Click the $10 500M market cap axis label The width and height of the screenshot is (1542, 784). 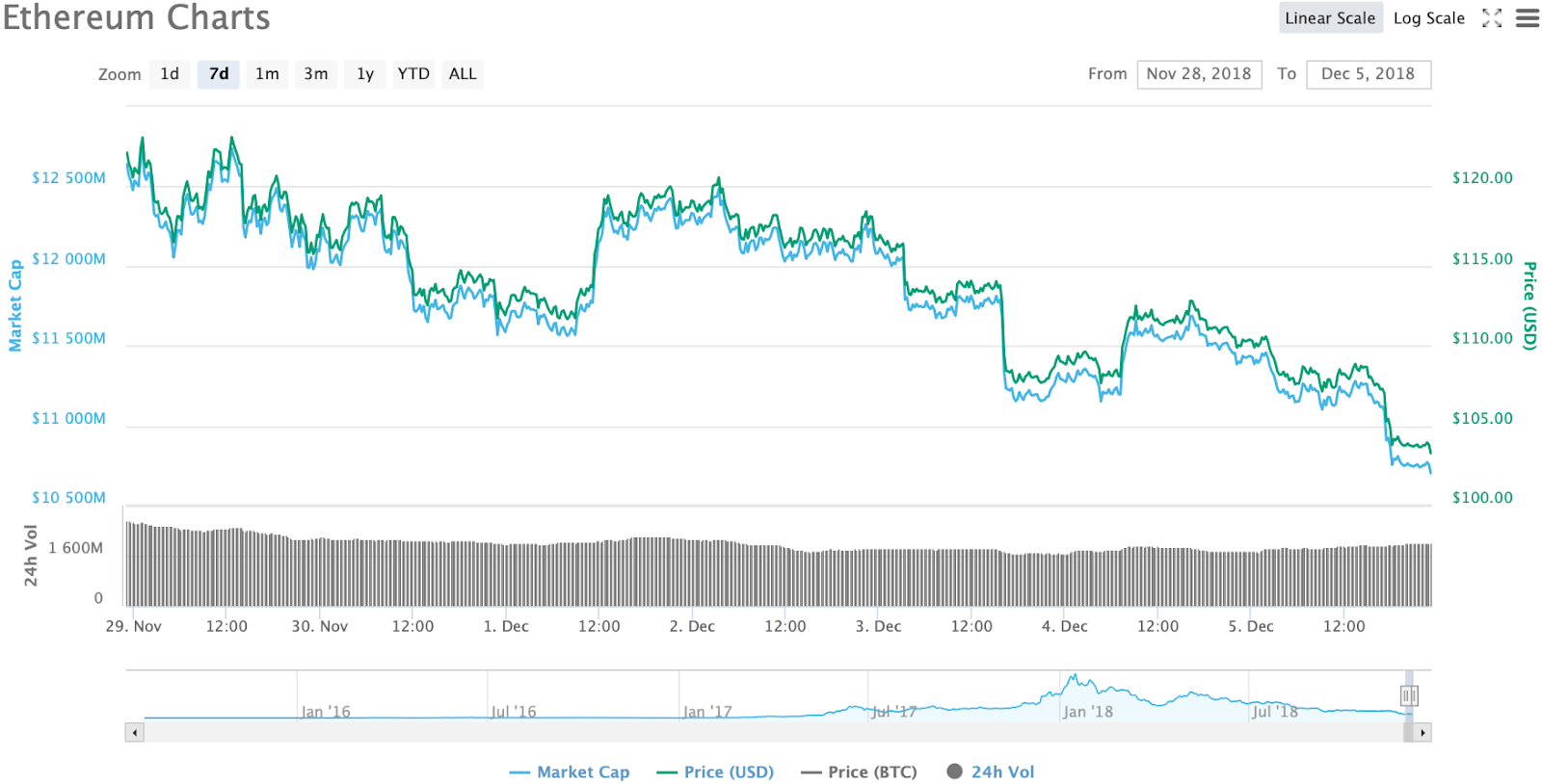(68, 498)
